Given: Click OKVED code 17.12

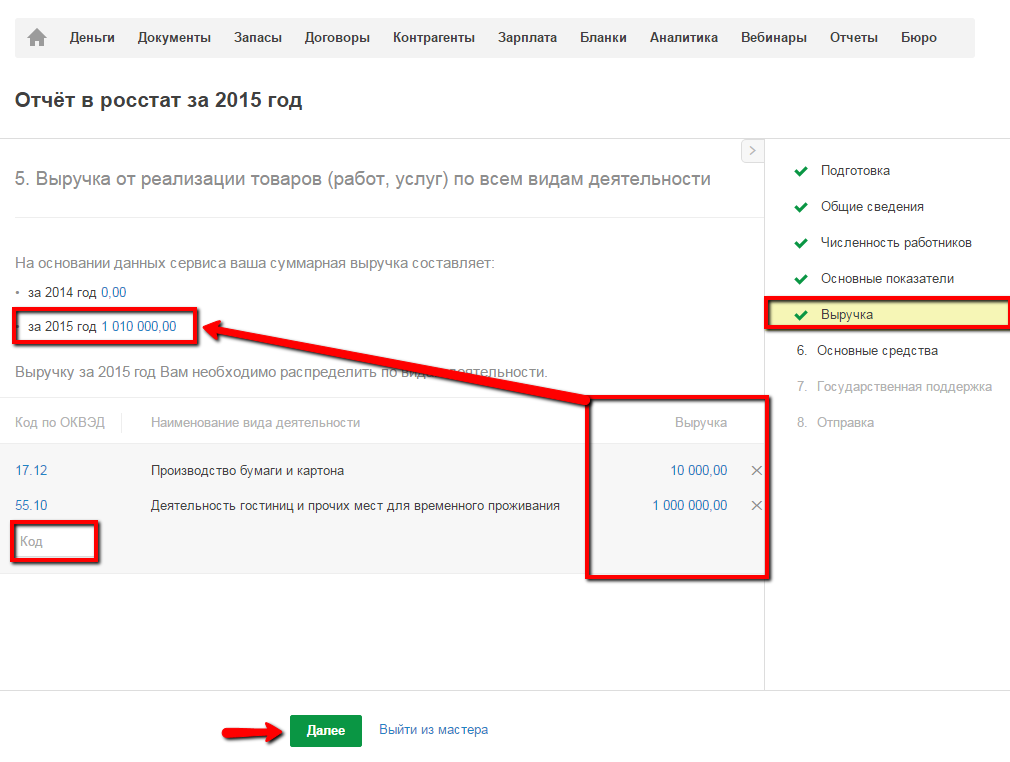Looking at the screenshot, I should coord(31,470).
